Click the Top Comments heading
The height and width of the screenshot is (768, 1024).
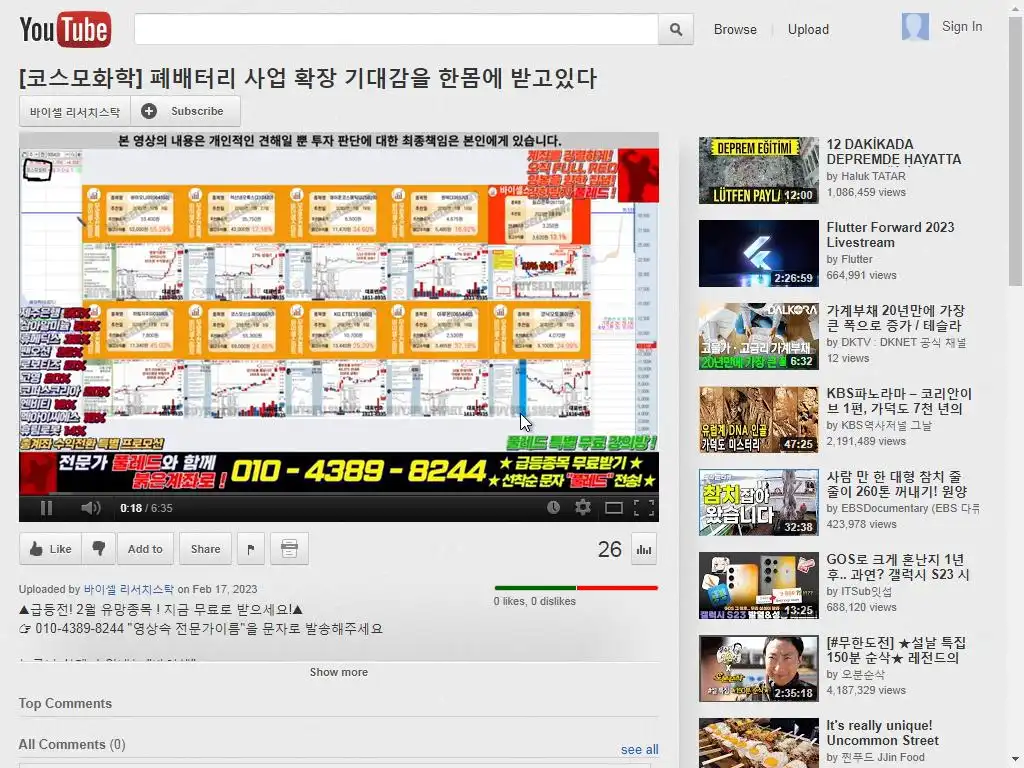coord(65,703)
